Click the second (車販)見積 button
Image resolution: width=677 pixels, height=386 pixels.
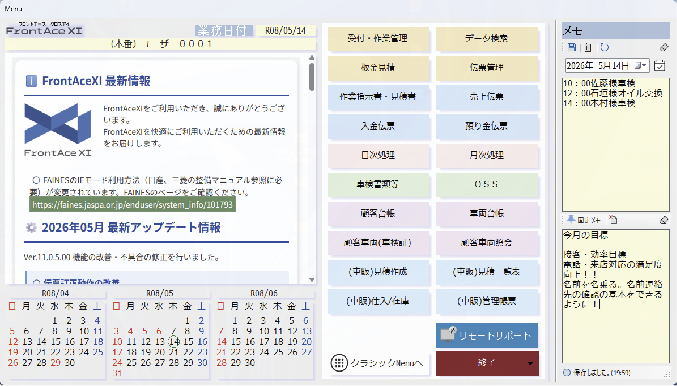487,272
